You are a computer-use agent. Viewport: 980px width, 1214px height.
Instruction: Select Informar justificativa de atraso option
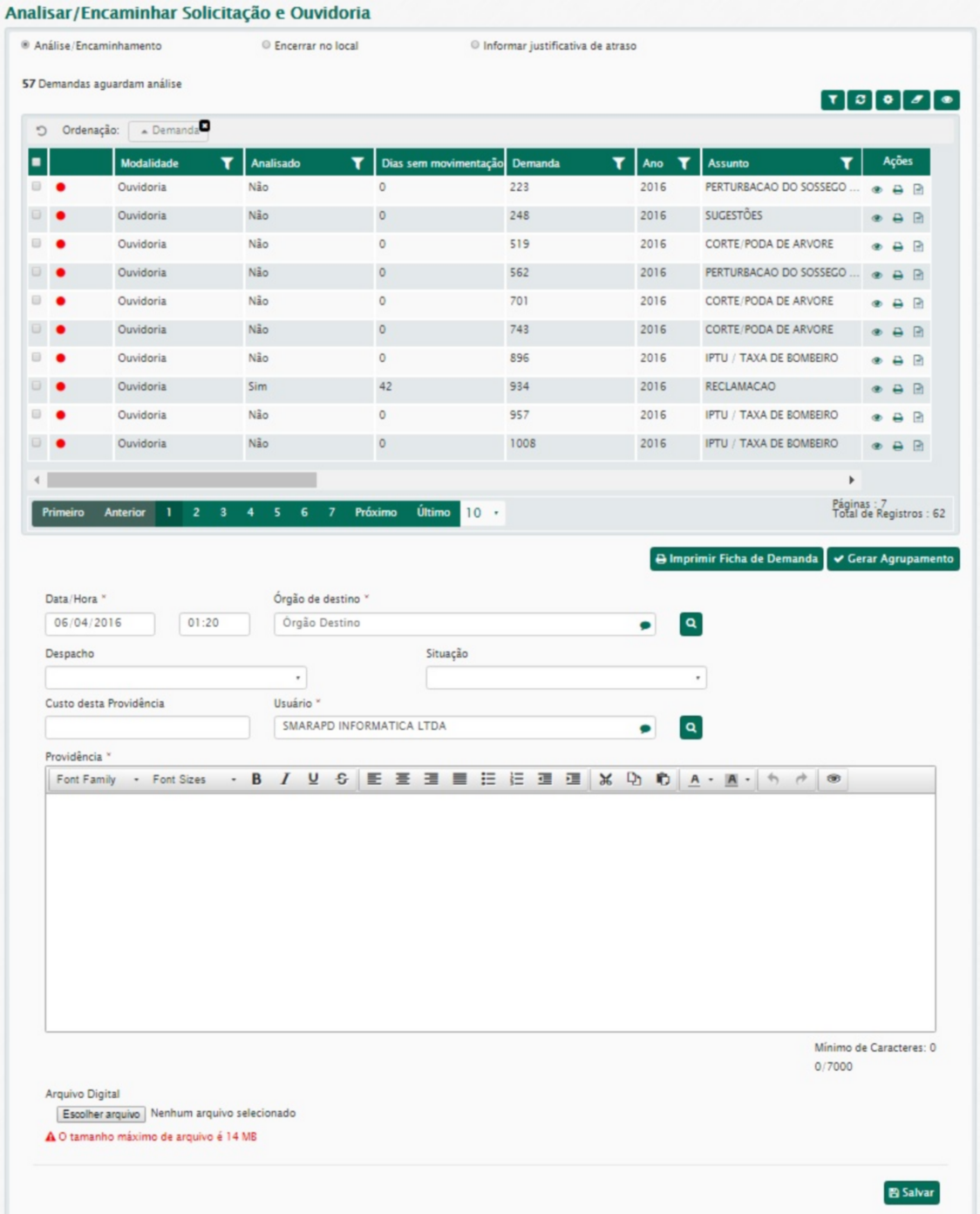pyautogui.click(x=475, y=45)
